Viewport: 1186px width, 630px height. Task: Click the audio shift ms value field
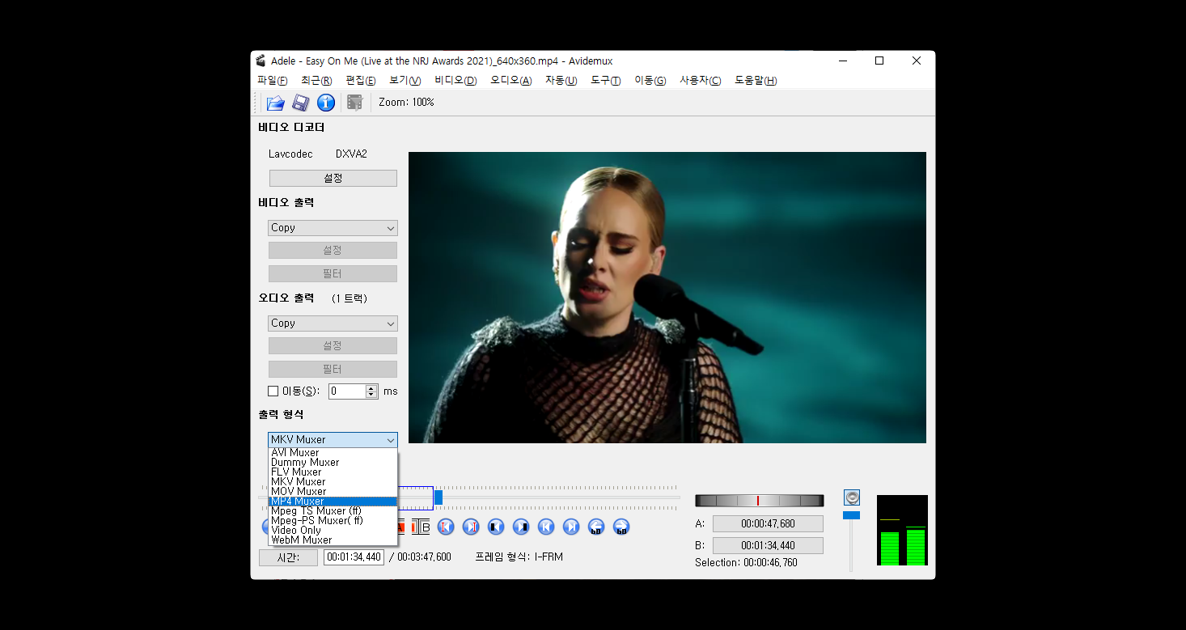pyautogui.click(x=347, y=391)
